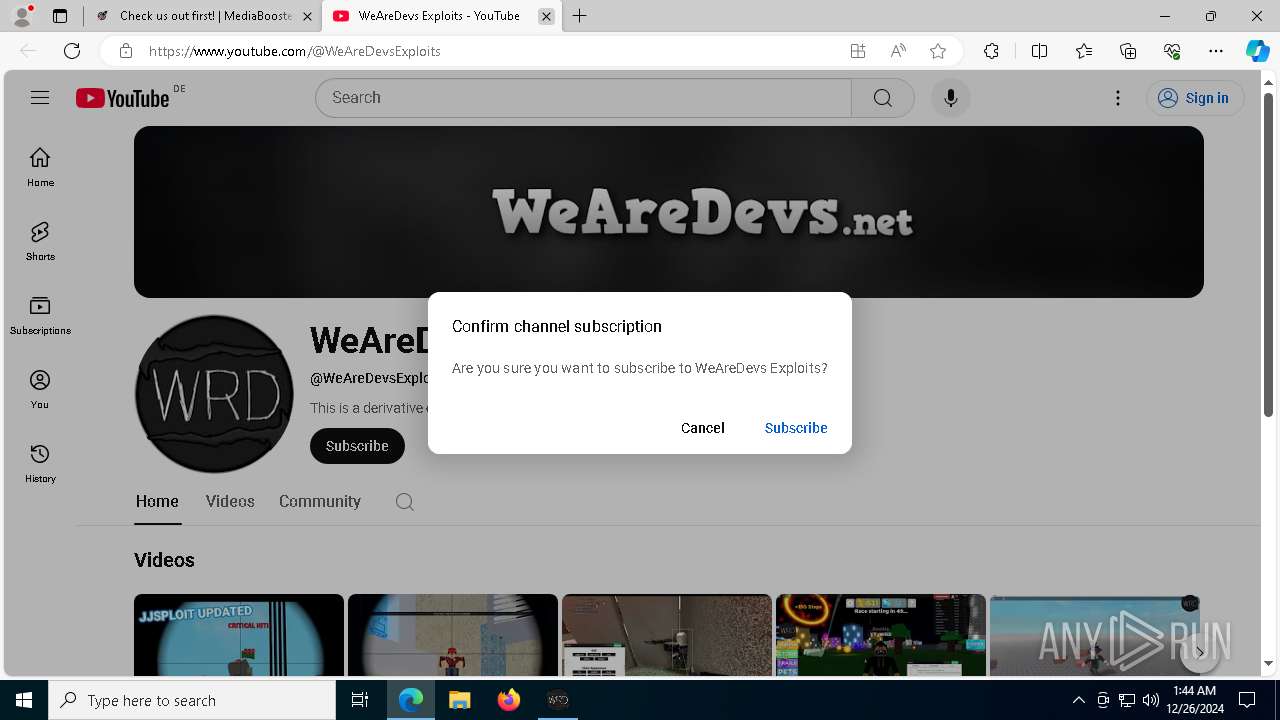Screen dimensions: 1280x720
Task: Open the notifications action center
Action: [x=1247, y=700]
